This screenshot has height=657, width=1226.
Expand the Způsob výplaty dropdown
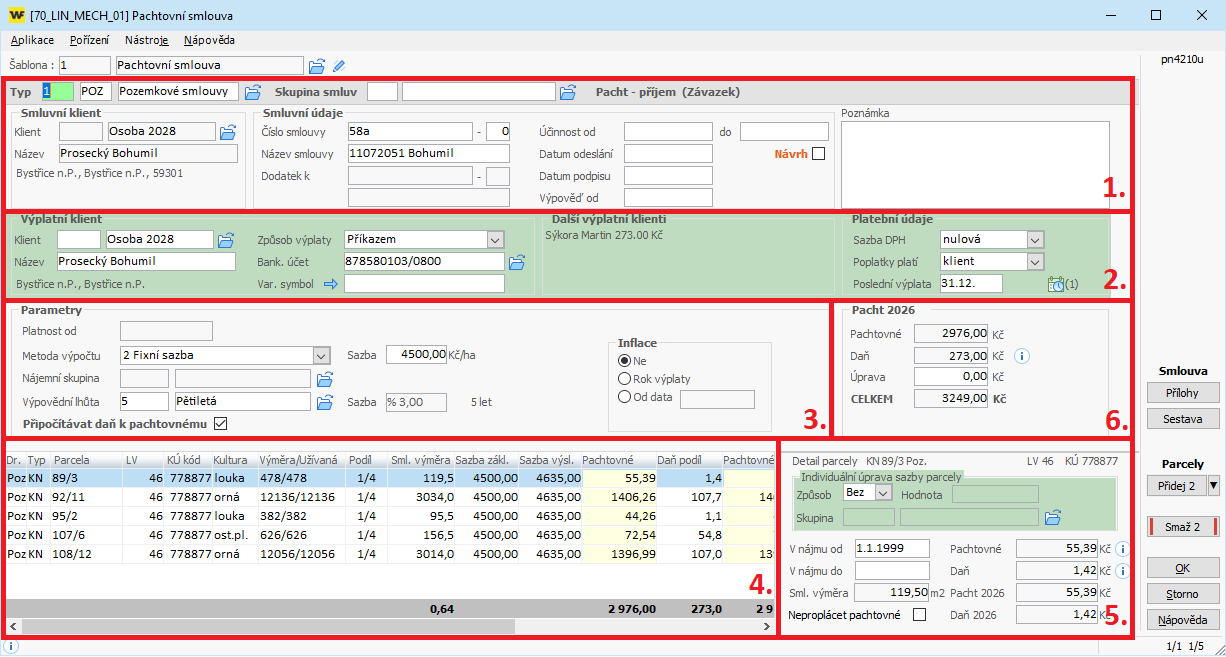tap(494, 240)
